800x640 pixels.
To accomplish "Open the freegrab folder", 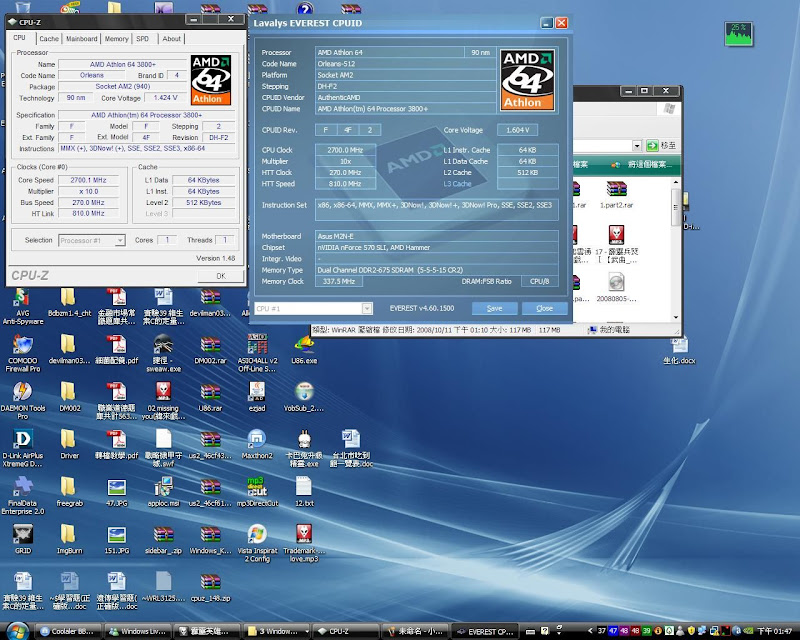I will 69,492.
